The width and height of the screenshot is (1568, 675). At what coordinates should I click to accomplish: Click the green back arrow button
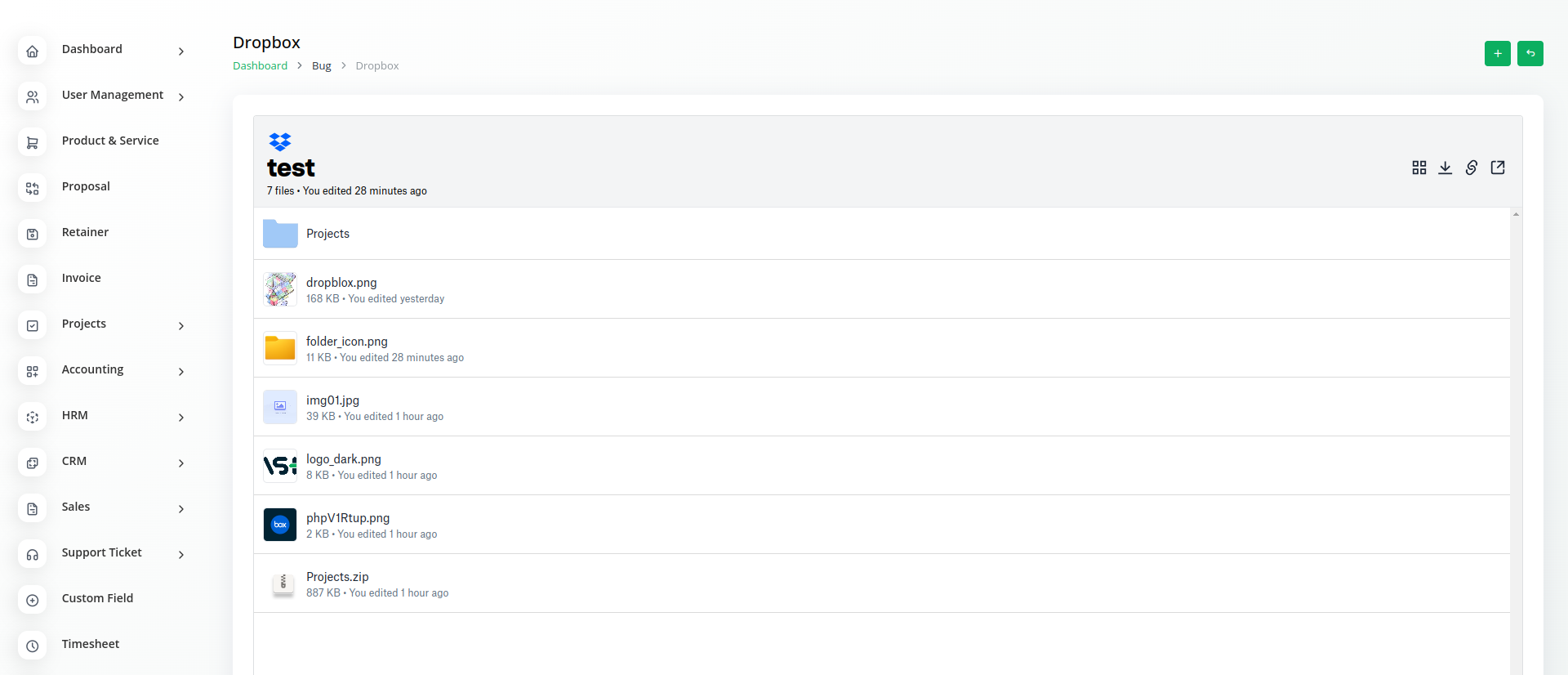tap(1530, 53)
